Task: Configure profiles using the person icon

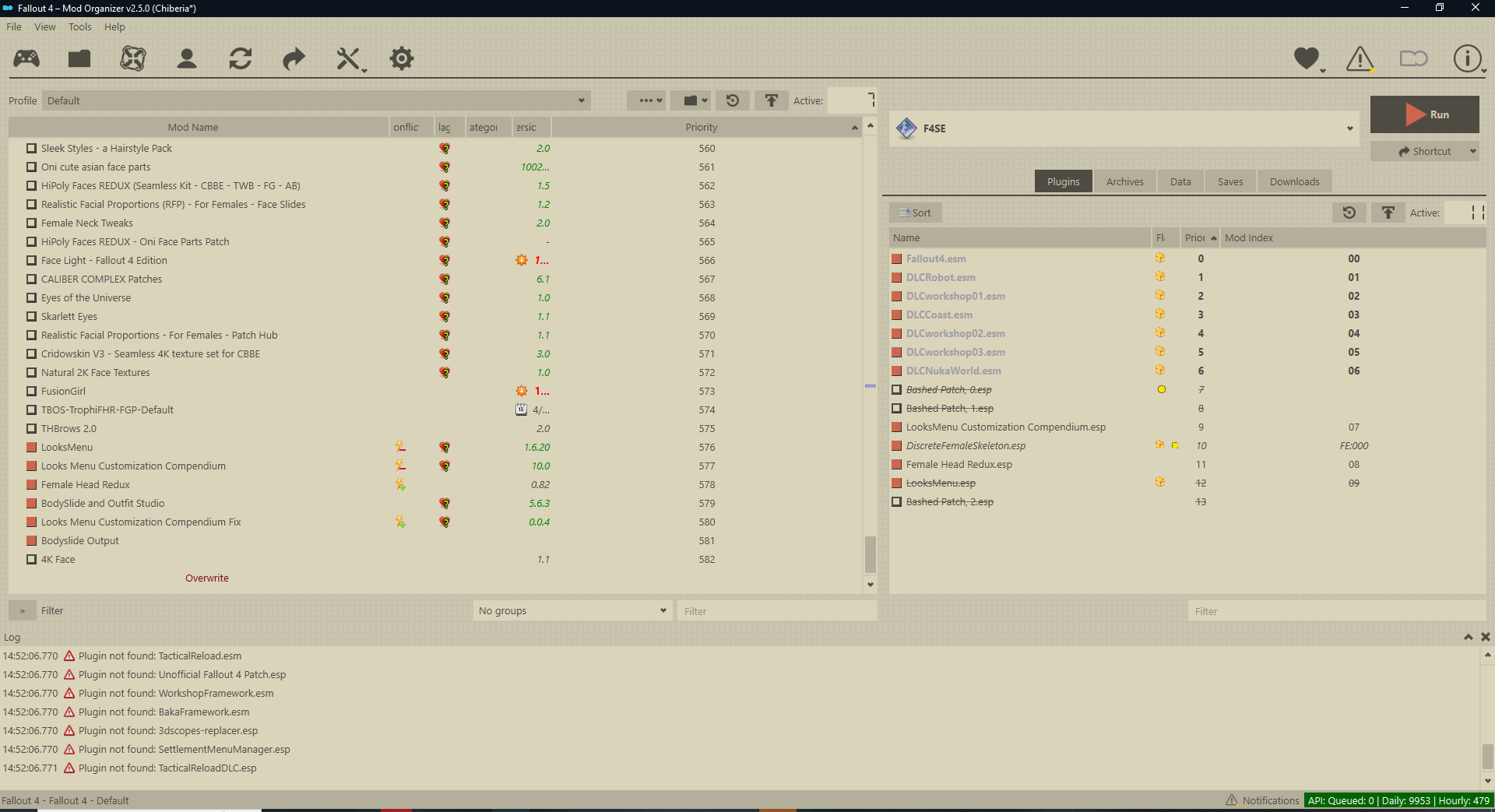Action: [x=186, y=58]
